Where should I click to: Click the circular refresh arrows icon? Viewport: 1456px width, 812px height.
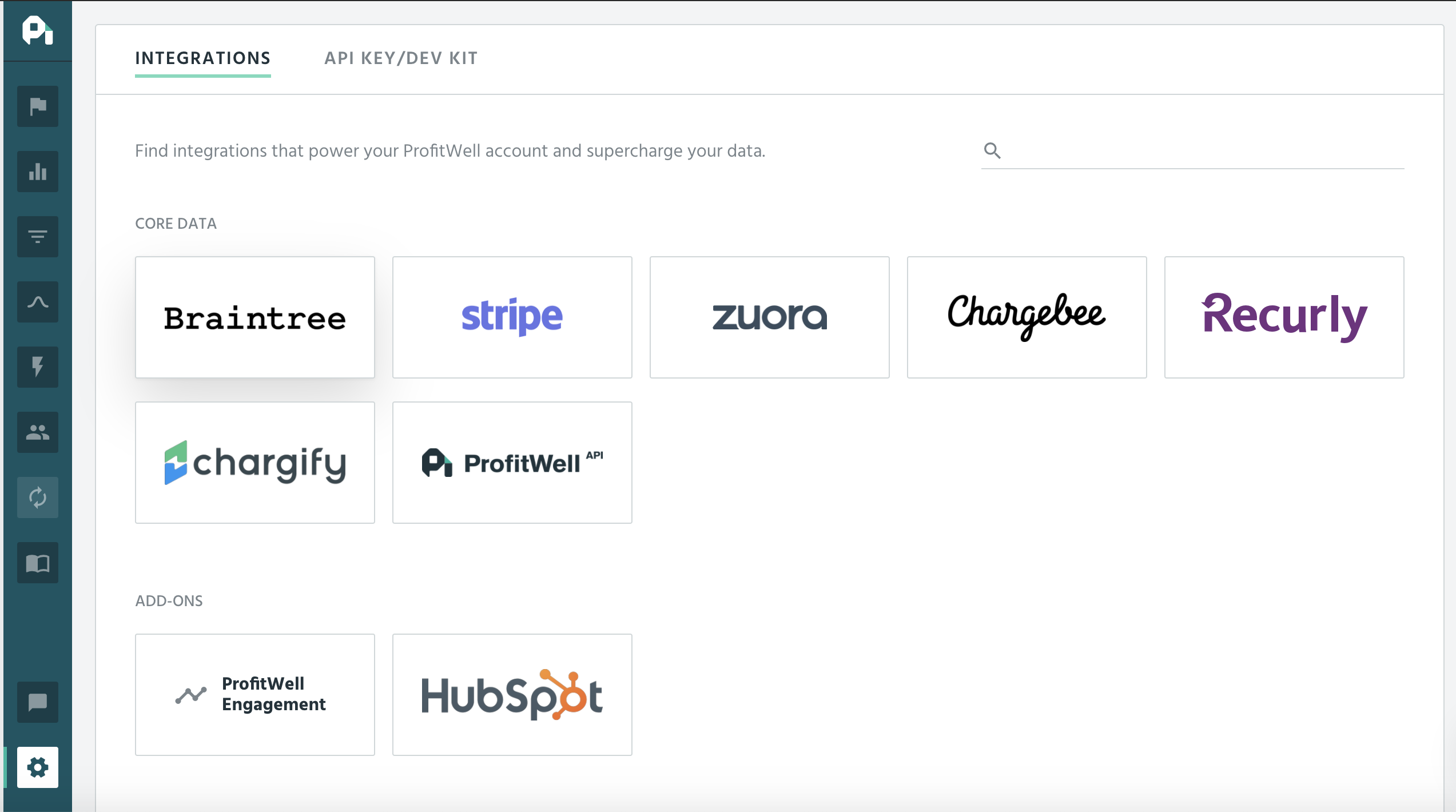[x=38, y=497]
